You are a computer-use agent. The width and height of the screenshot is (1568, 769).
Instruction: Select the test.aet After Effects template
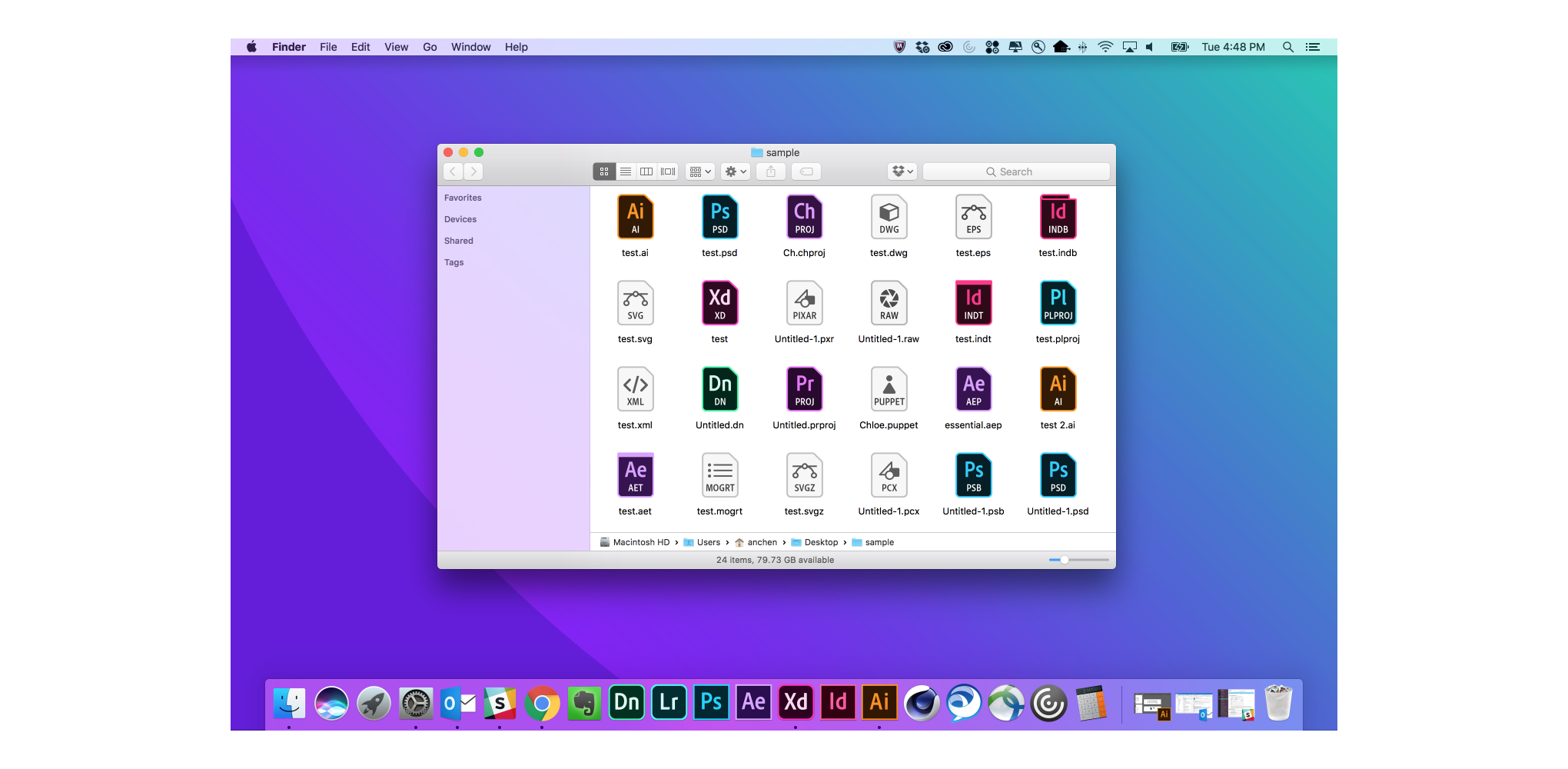pyautogui.click(x=635, y=475)
